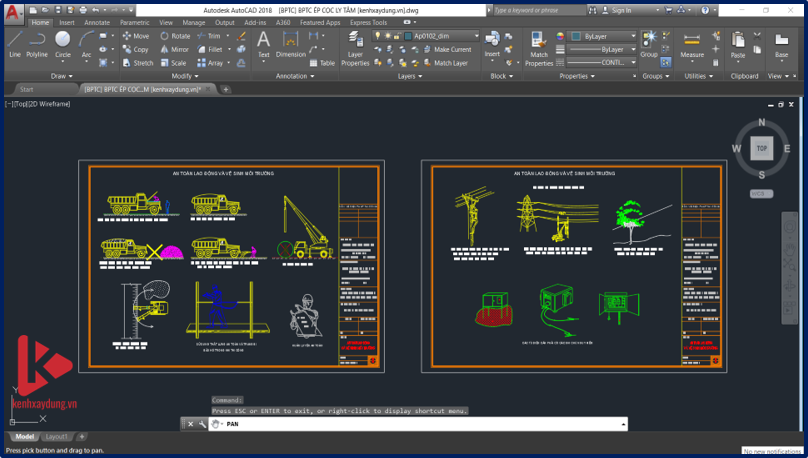Open the Layout1 tab
808x458 pixels.
57,437
